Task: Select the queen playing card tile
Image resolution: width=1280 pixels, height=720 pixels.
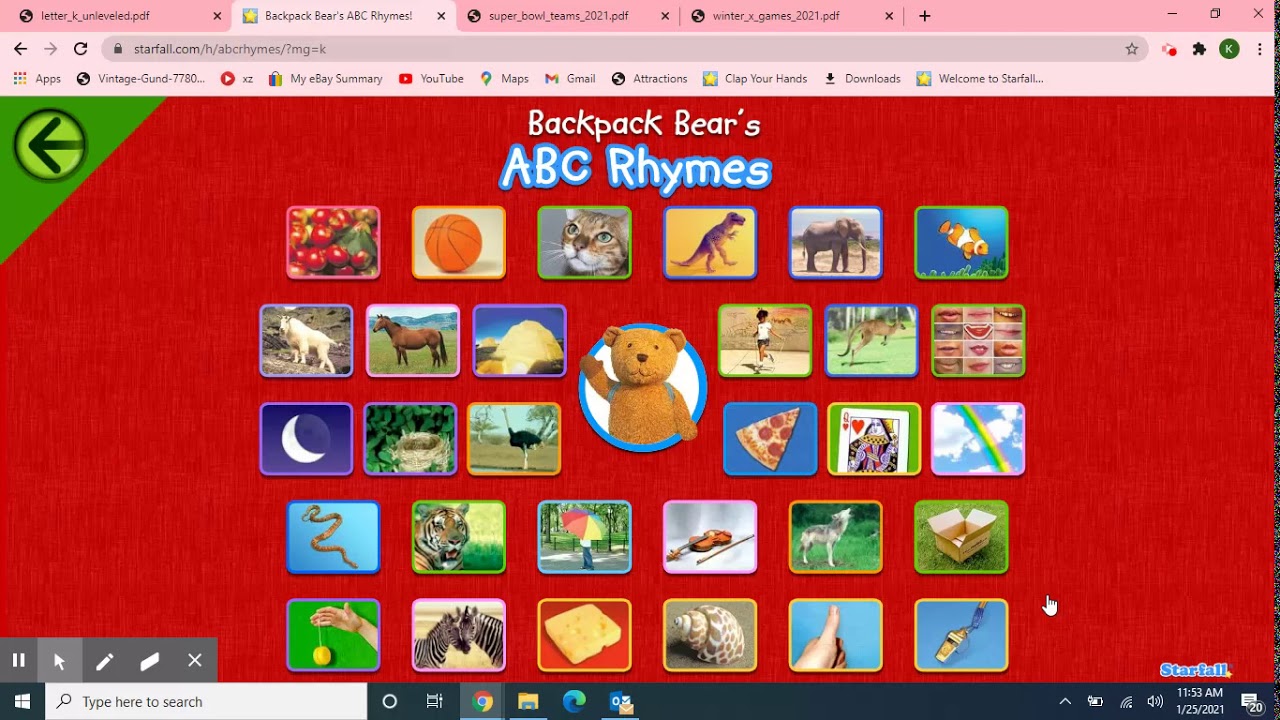Action: 874,438
